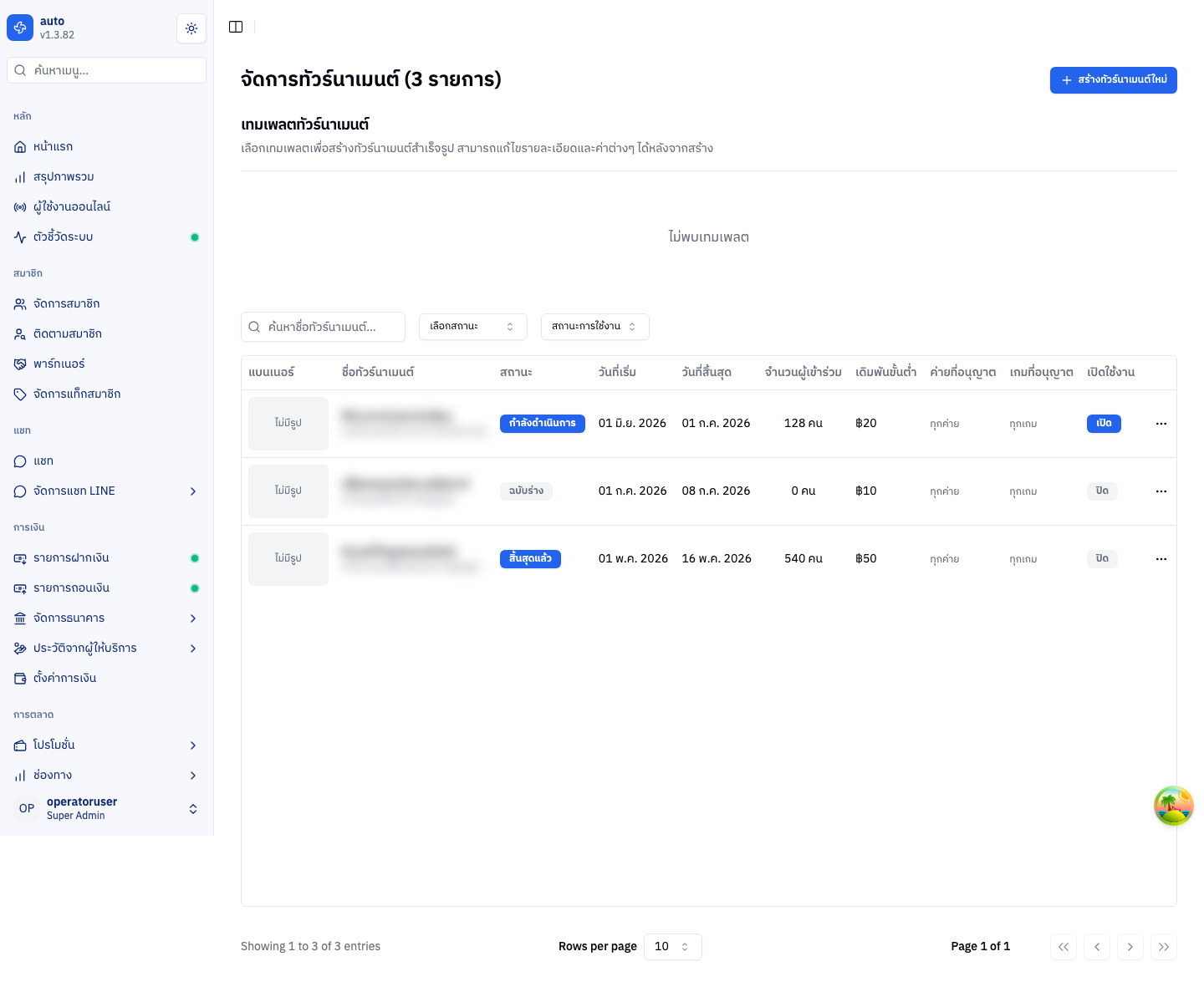
Task: Toggle เปิด switch on 128 คน row
Action: click(1104, 424)
